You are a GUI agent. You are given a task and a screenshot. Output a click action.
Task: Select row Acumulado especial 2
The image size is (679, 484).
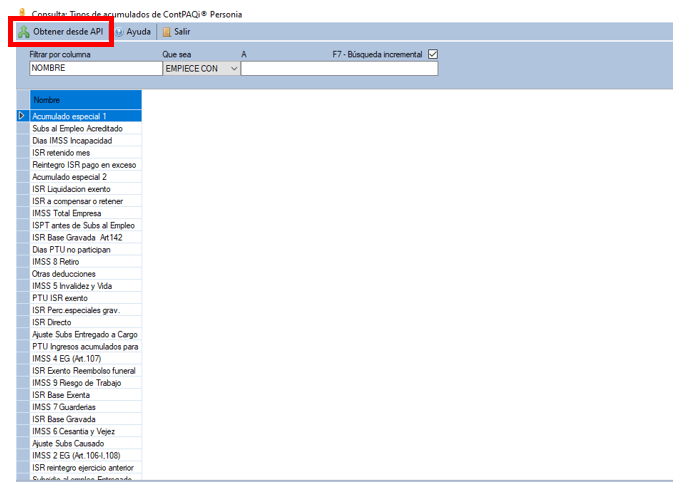[86, 177]
